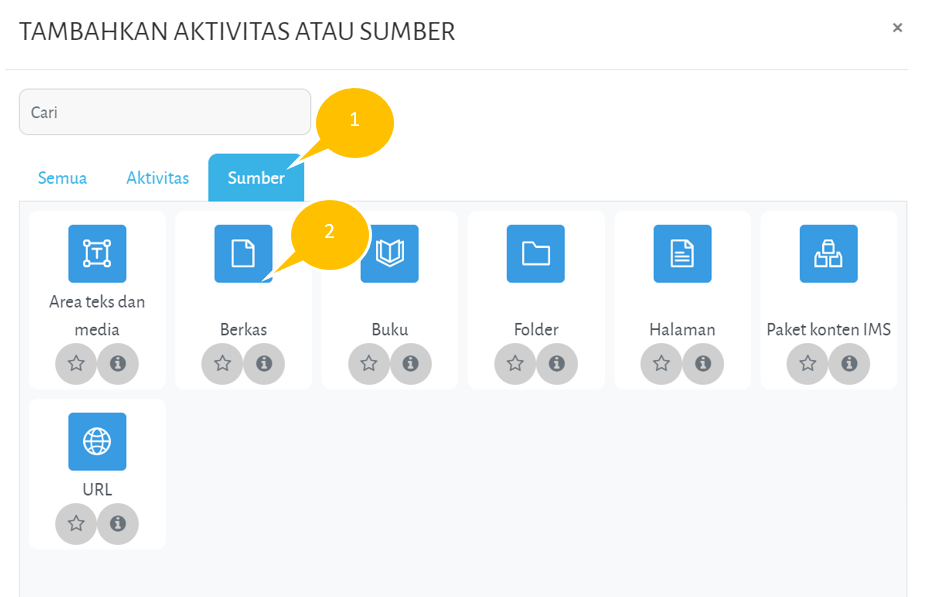This screenshot has height=597, width=943.
Task: Choose the Berkas file resource icon
Action: 243,254
